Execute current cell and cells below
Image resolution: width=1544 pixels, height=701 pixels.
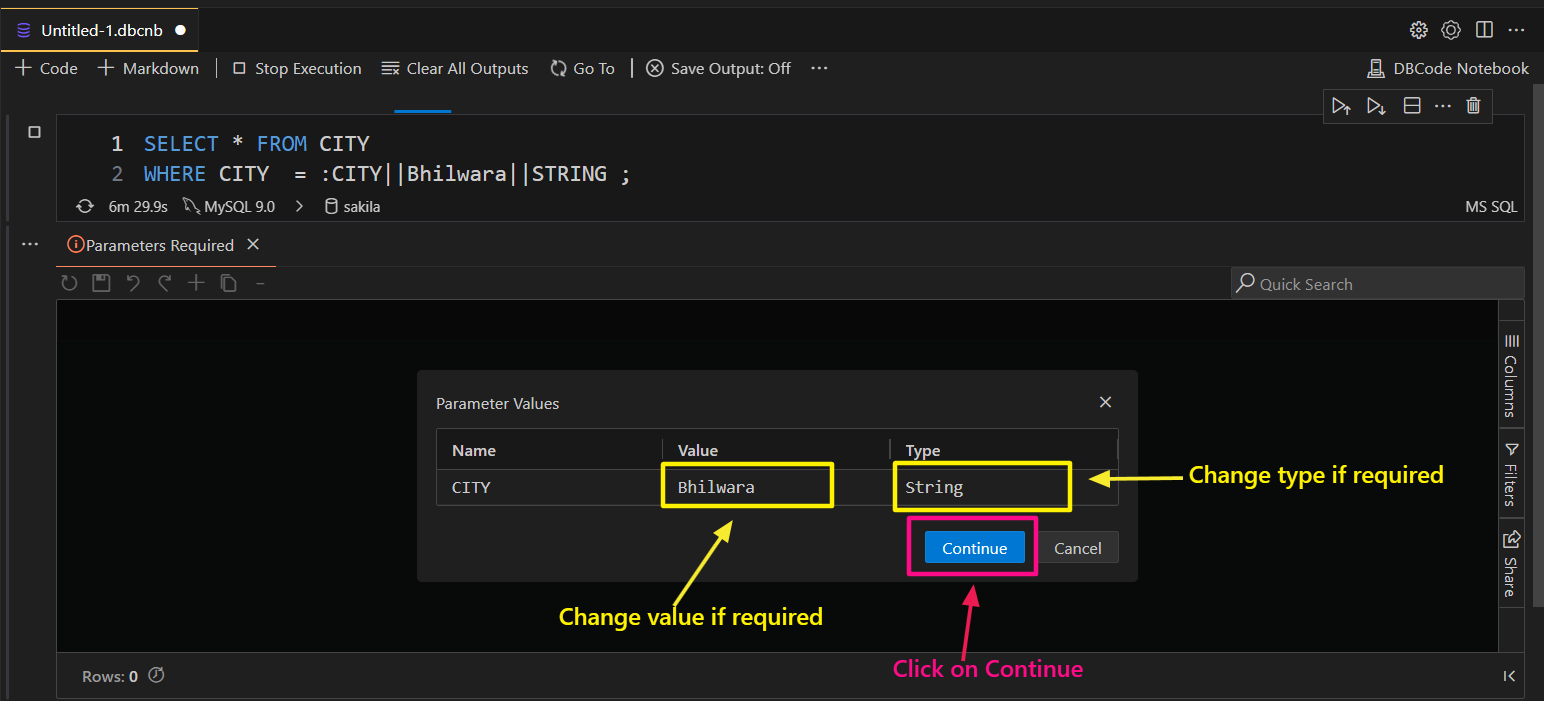pyautogui.click(x=1376, y=105)
